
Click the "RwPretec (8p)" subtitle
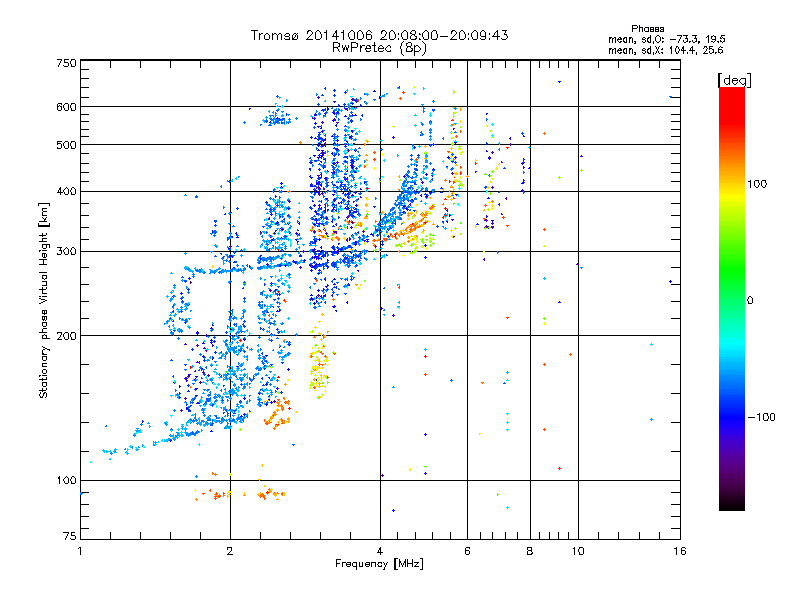click(379, 48)
